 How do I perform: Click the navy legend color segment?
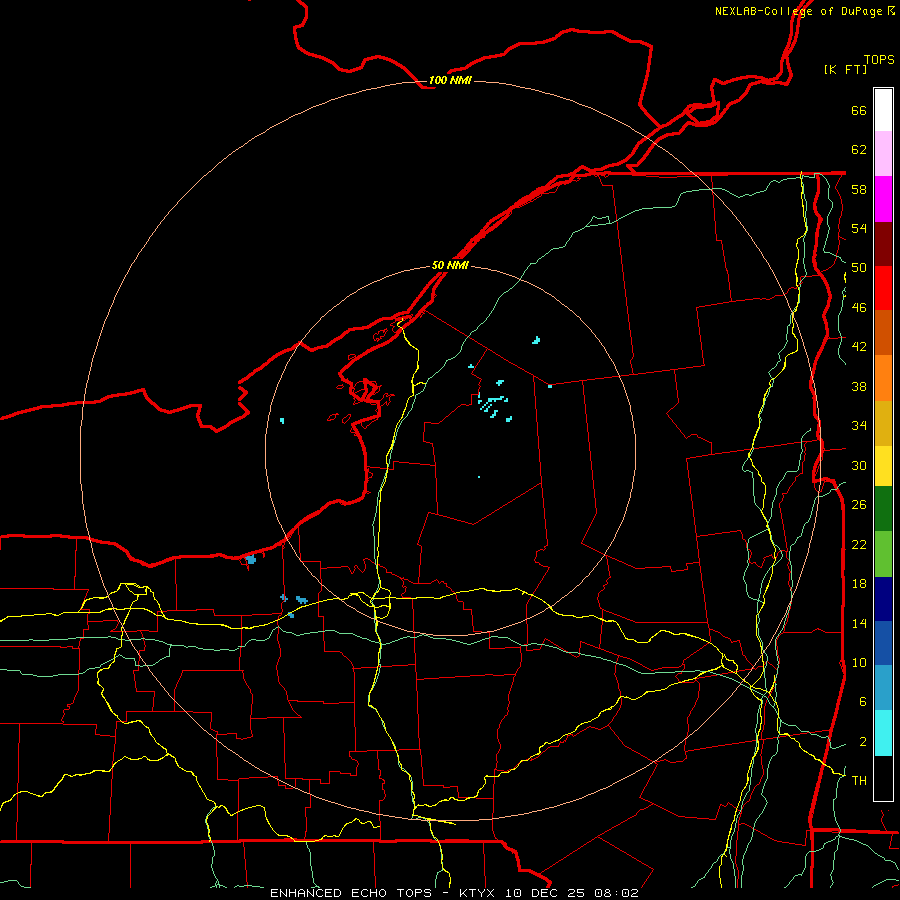pyautogui.click(x=883, y=599)
